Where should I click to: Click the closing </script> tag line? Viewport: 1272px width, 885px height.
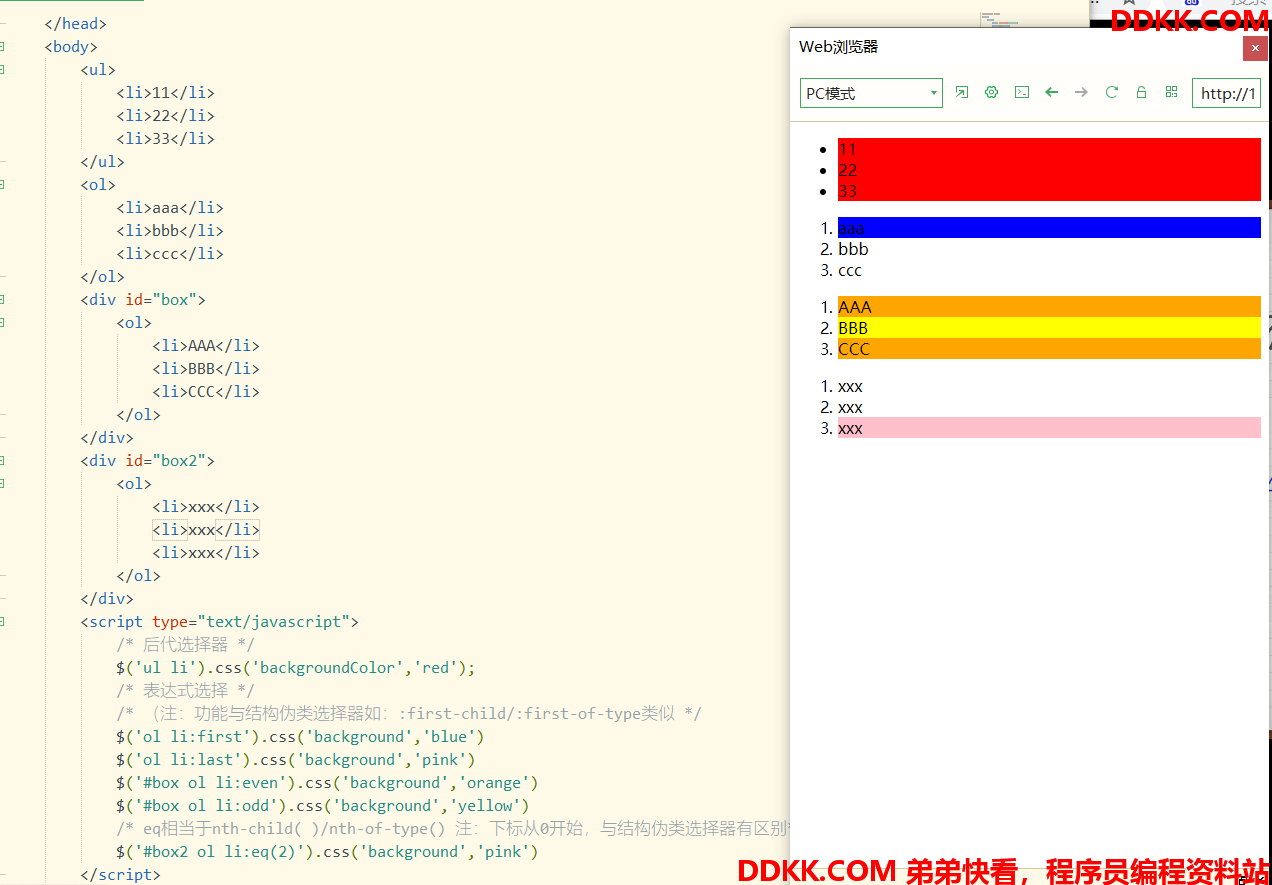pyautogui.click(x=121, y=875)
